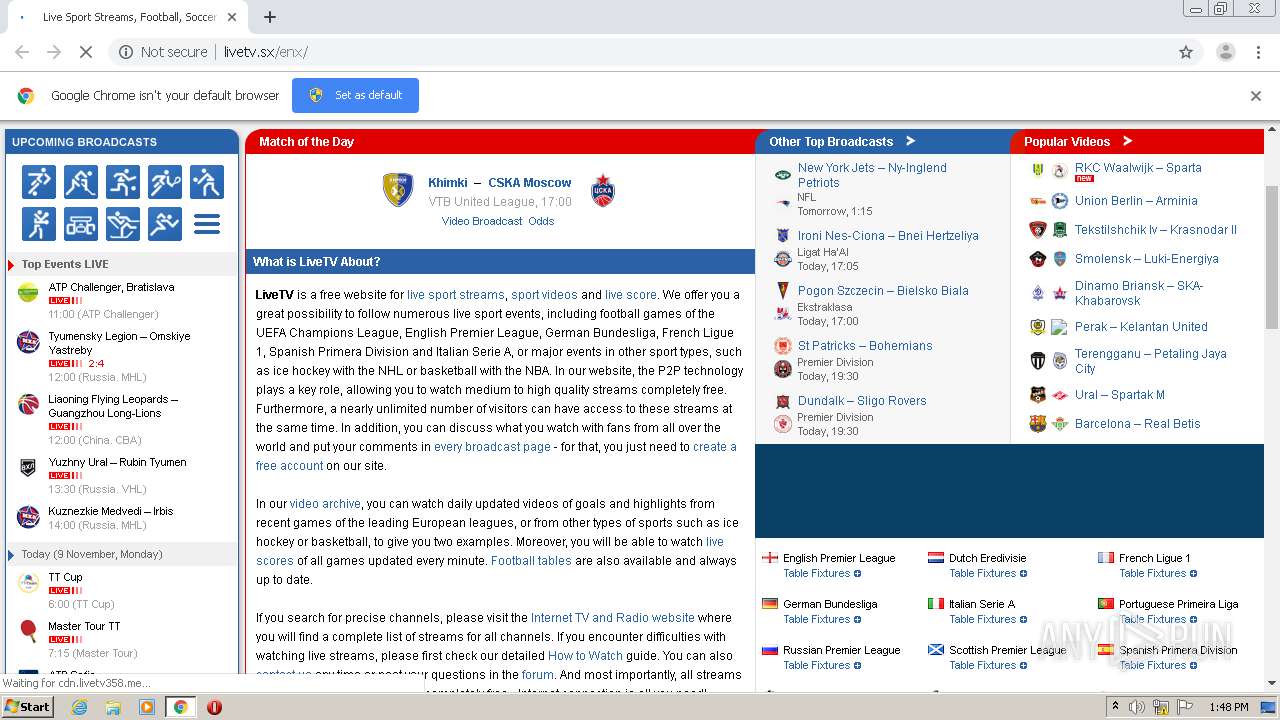Open the taskbar file explorer icon

pyautogui.click(x=113, y=707)
